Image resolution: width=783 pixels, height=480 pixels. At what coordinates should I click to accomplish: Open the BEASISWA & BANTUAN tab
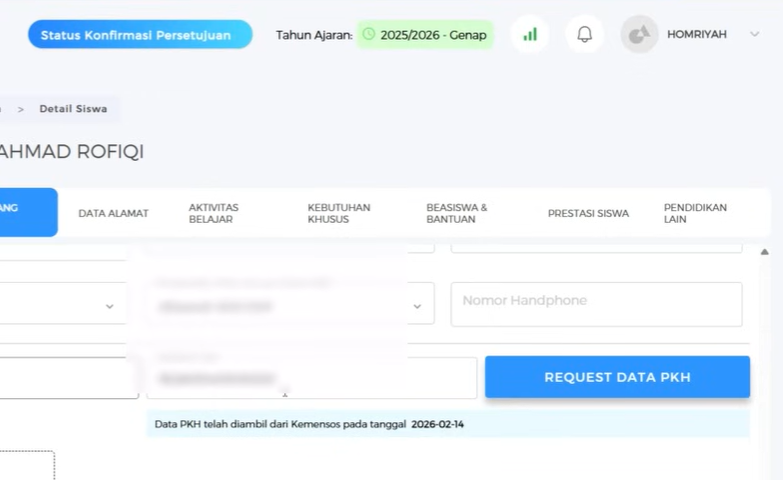coord(456,213)
